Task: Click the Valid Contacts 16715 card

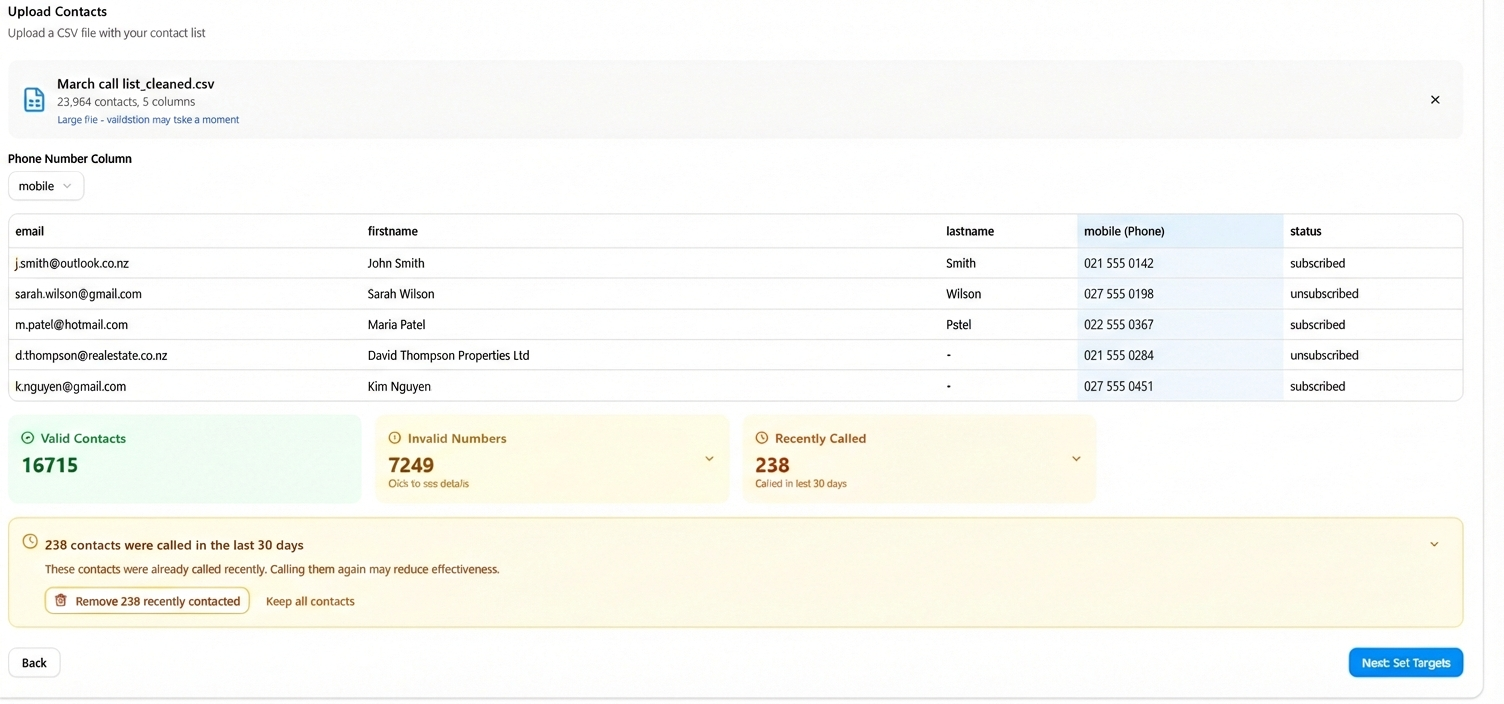Action: point(184,459)
